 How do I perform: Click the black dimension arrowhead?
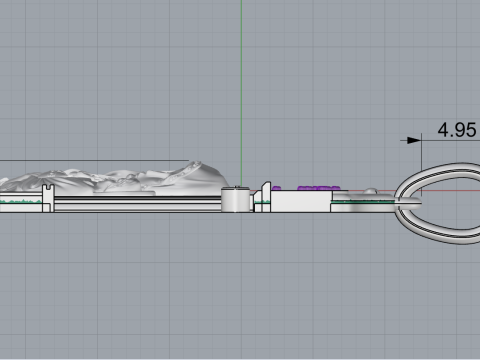point(414,140)
